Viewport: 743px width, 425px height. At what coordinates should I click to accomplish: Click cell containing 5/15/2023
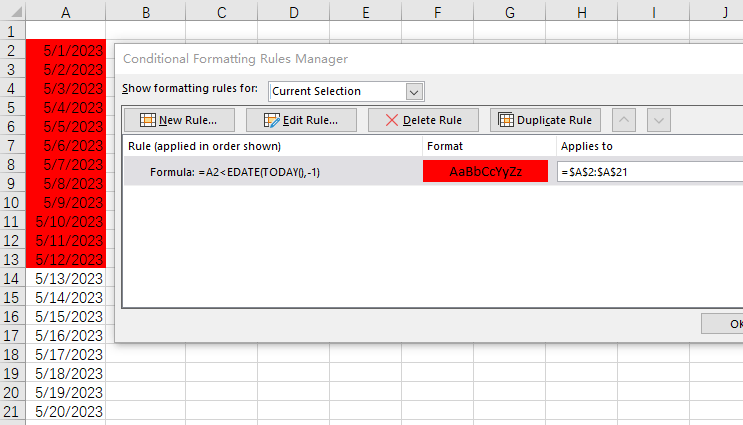click(x=66, y=316)
